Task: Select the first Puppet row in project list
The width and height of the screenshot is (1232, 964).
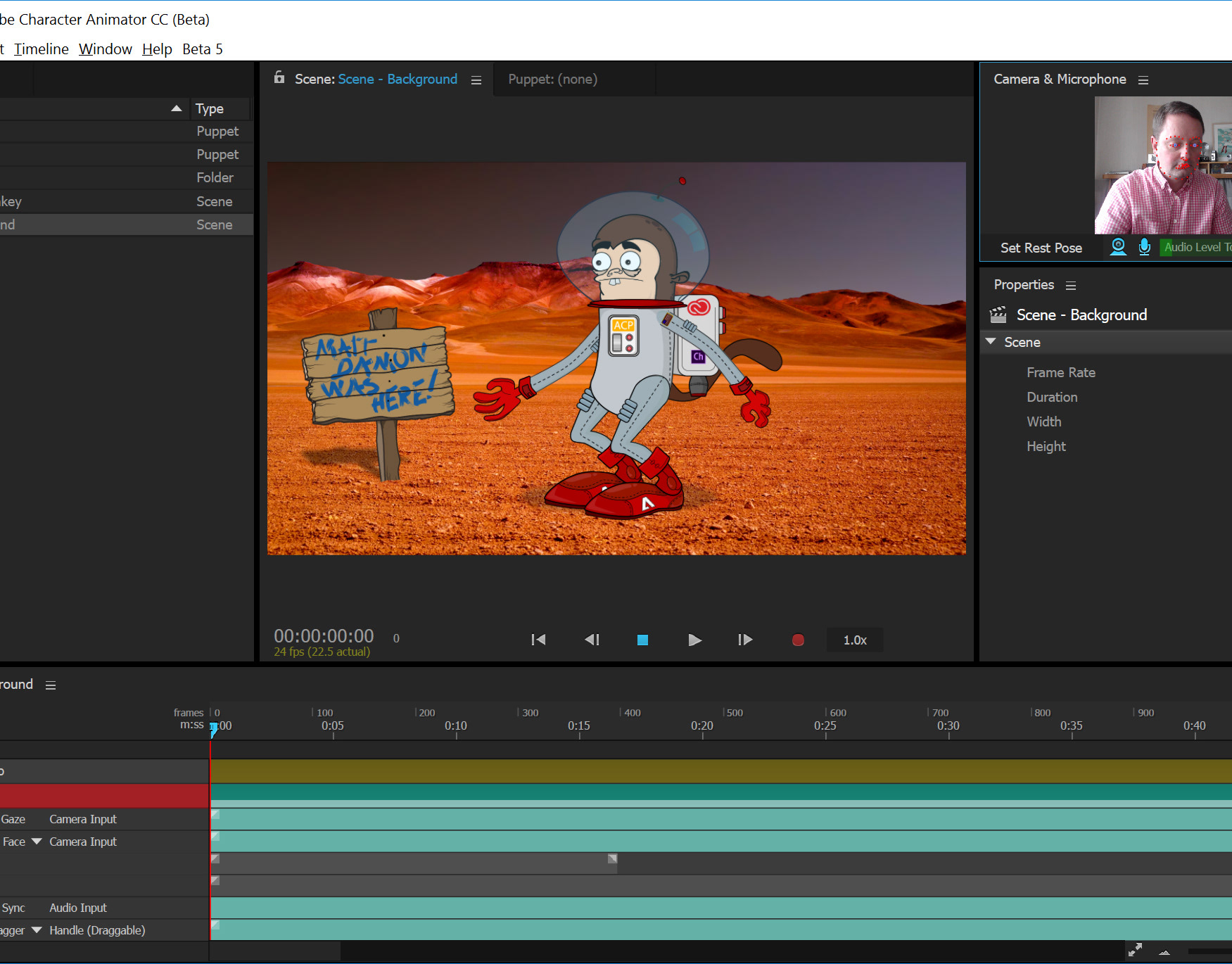Action: pyautogui.click(x=125, y=132)
